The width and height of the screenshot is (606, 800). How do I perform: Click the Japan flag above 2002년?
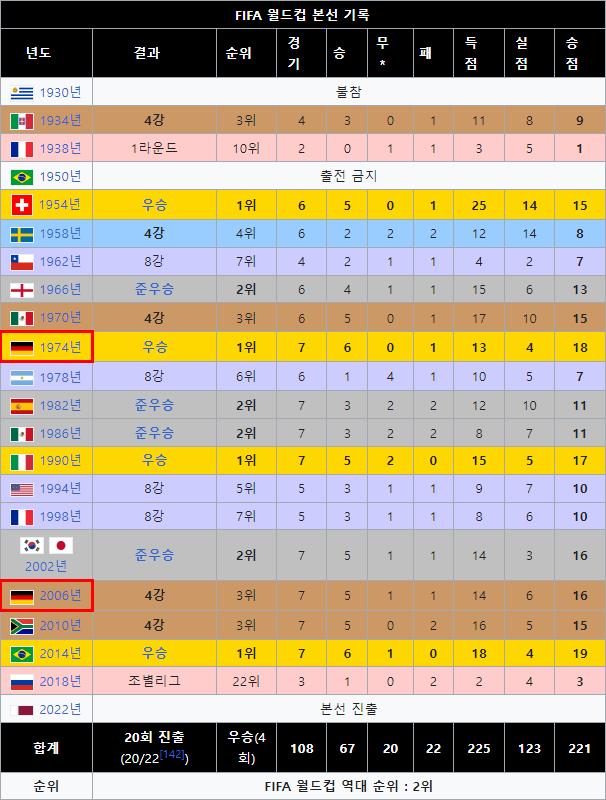coord(61,545)
